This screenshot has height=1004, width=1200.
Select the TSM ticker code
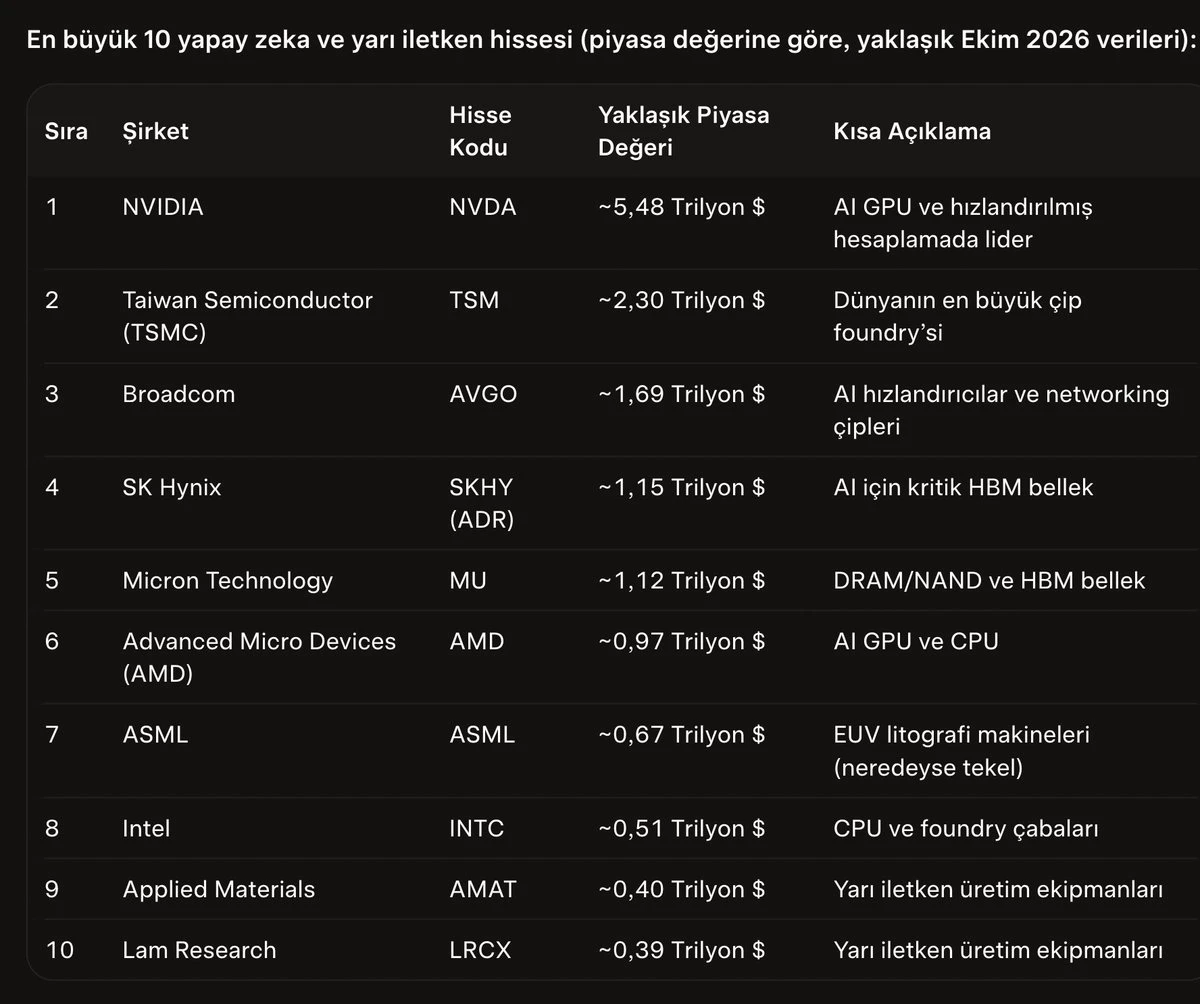474,300
